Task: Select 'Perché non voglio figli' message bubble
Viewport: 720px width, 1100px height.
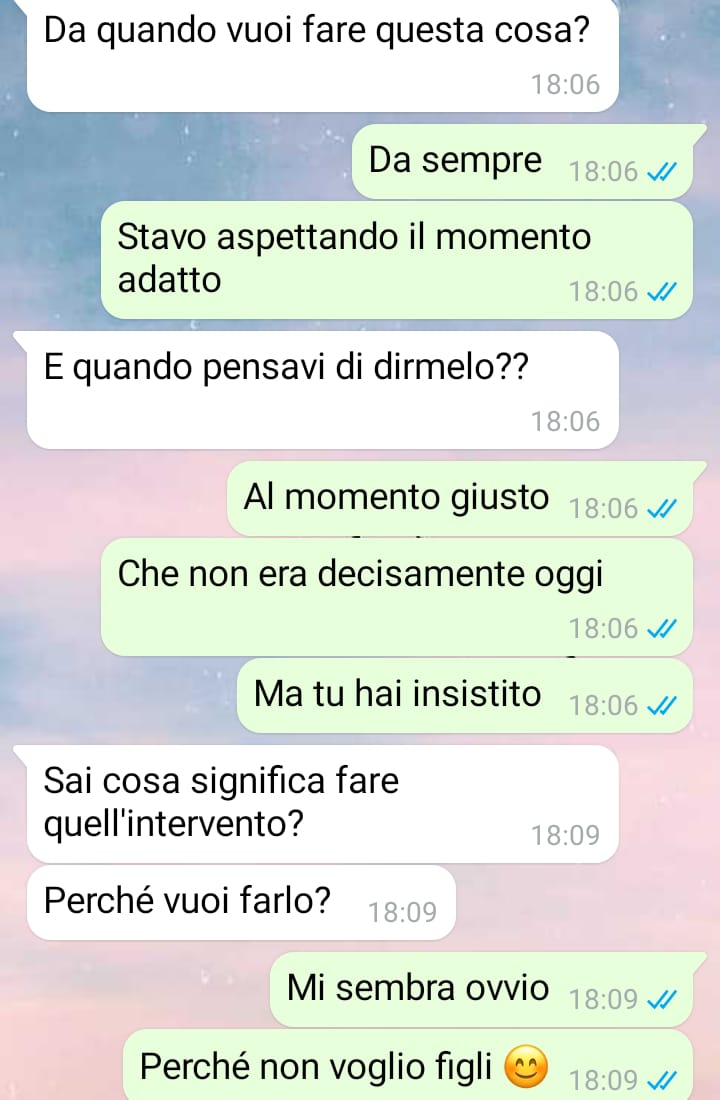Action: pyautogui.click(x=408, y=1065)
